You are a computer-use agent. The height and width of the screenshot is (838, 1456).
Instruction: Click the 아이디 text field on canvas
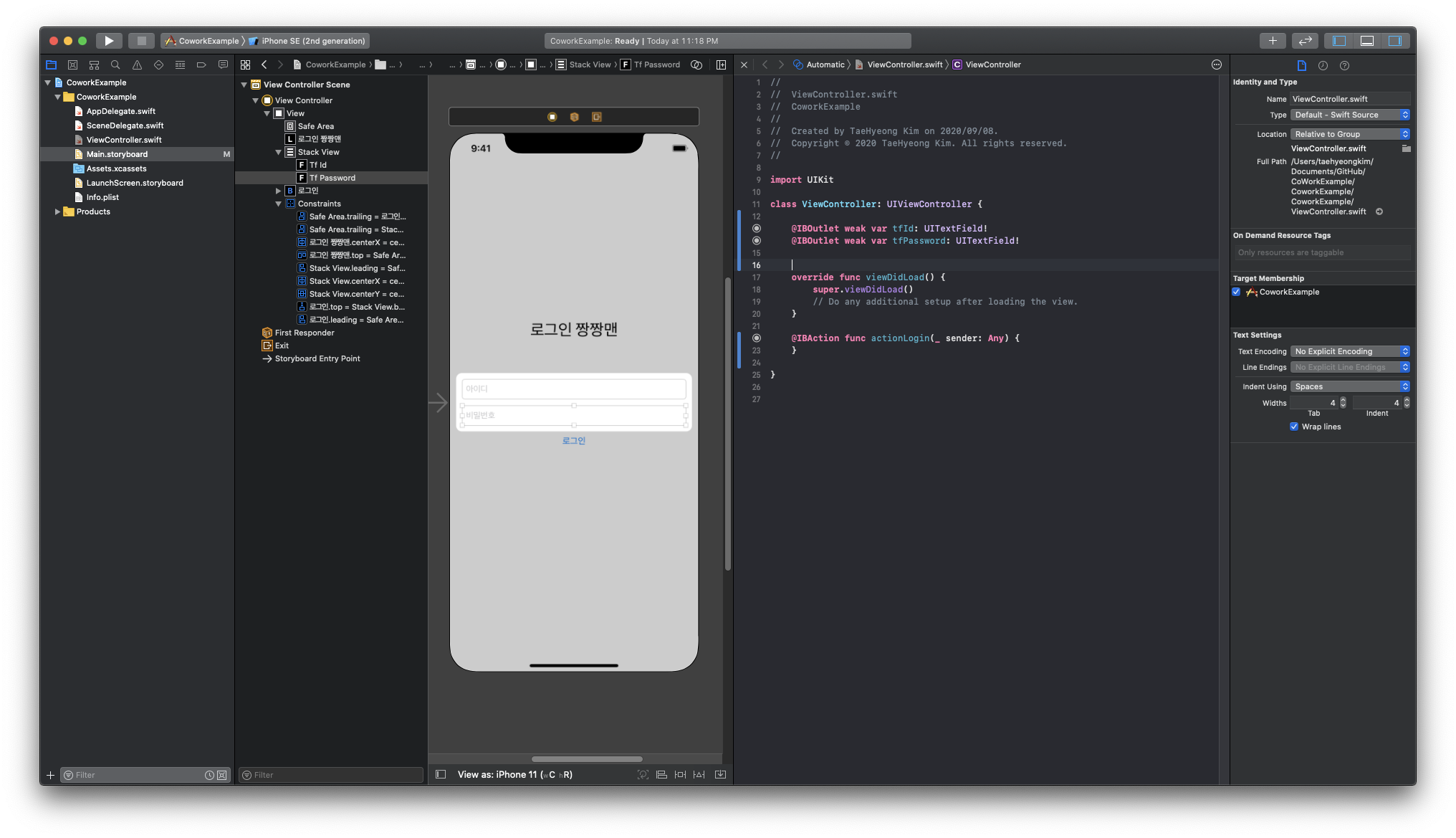pyautogui.click(x=573, y=389)
